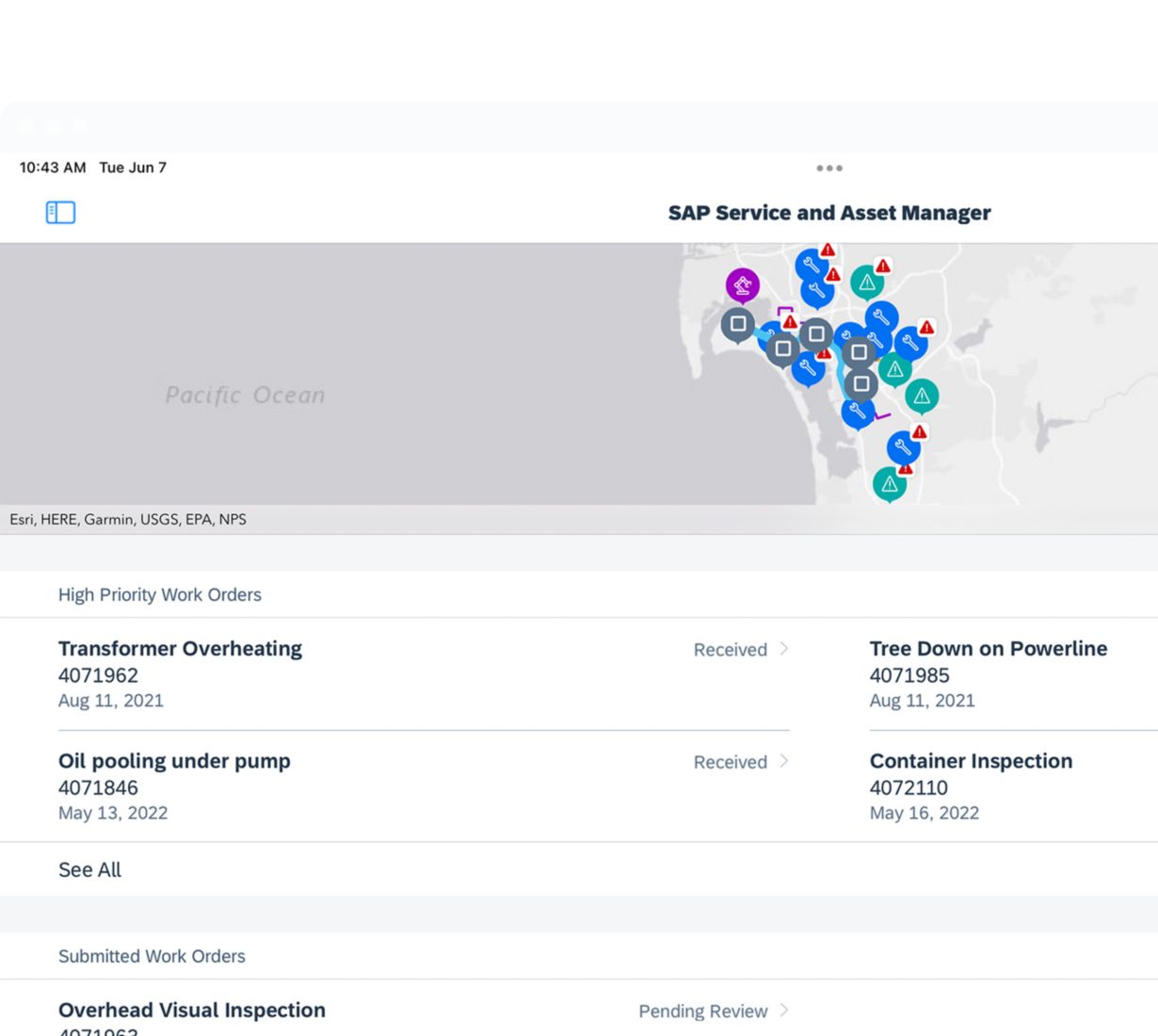Click See All high priority work orders
This screenshot has height=1036, width=1158.
89,869
